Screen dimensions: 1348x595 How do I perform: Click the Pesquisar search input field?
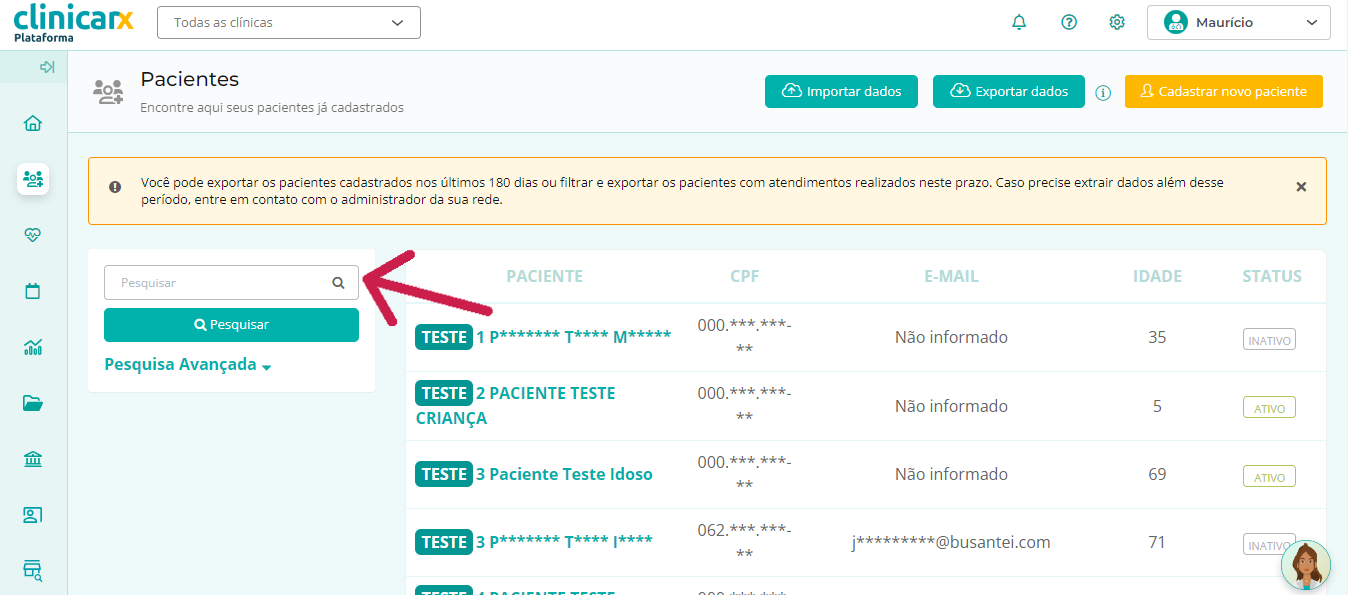[220, 283]
